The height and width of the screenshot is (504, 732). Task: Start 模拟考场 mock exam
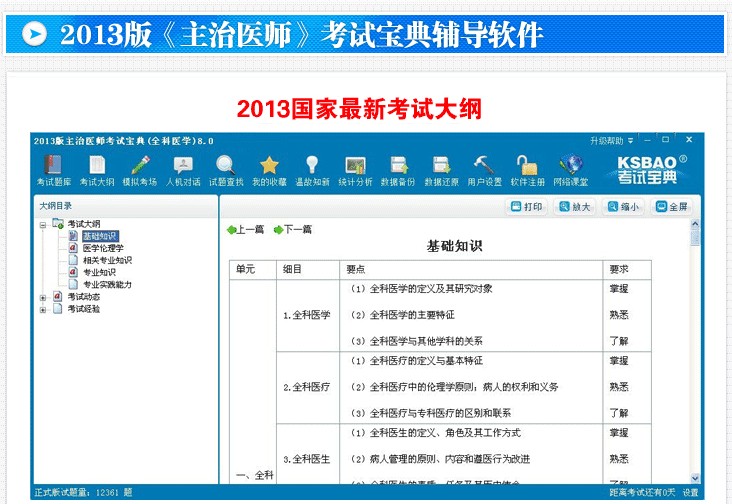coord(140,171)
